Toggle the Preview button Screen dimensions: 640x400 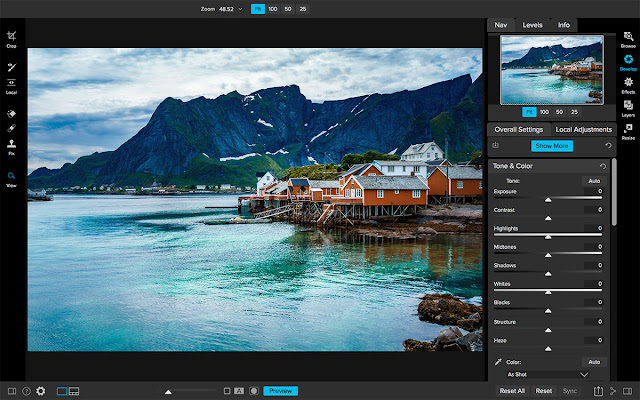coord(281,391)
